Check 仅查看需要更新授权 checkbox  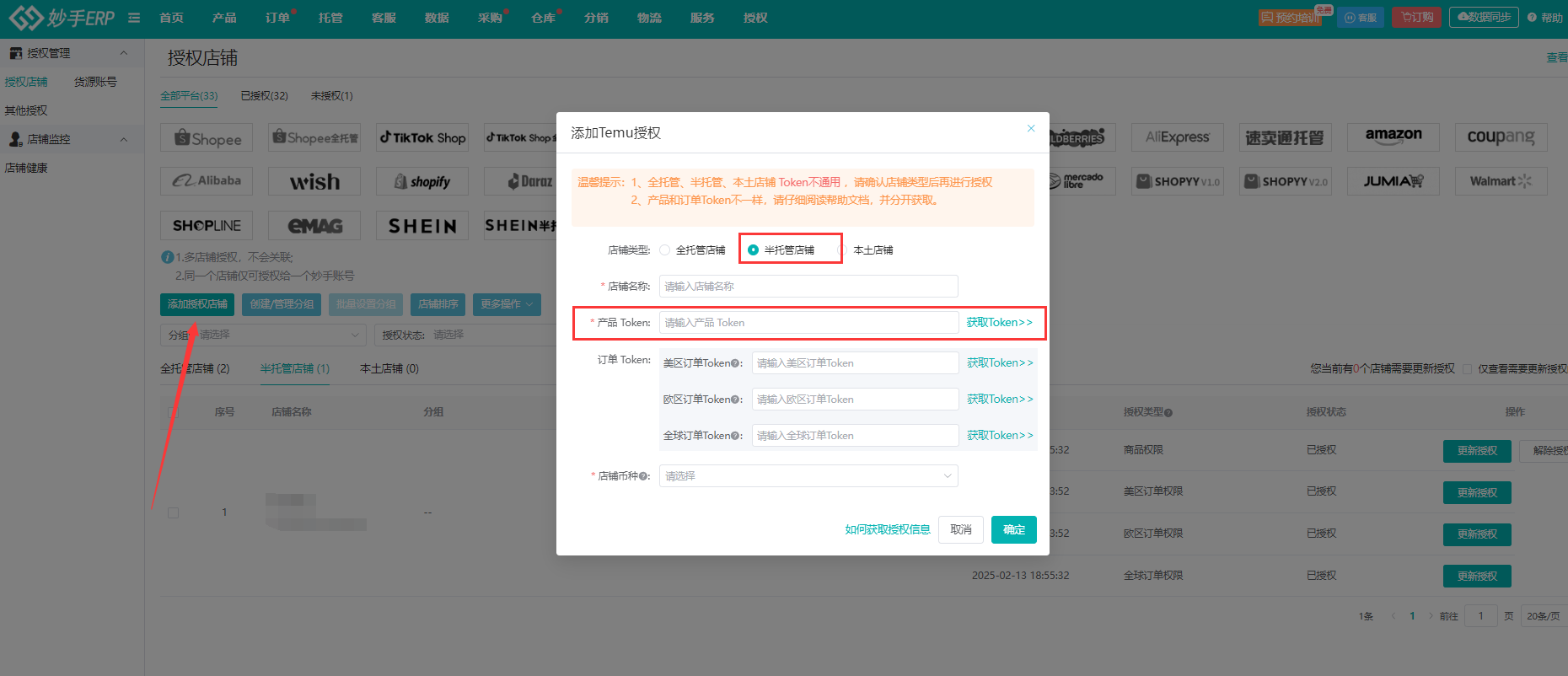pos(1467,369)
